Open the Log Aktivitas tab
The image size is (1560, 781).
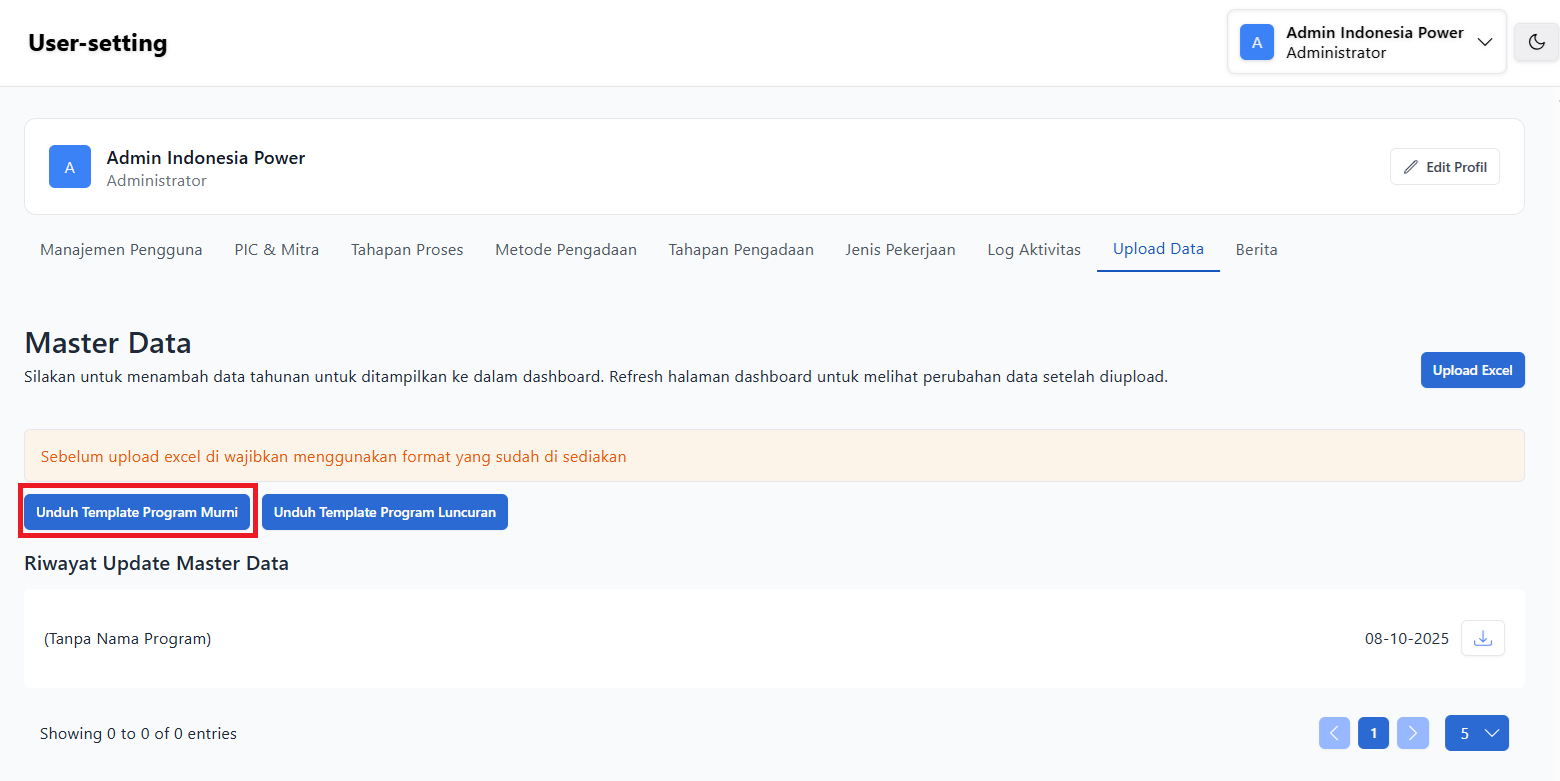1034,250
